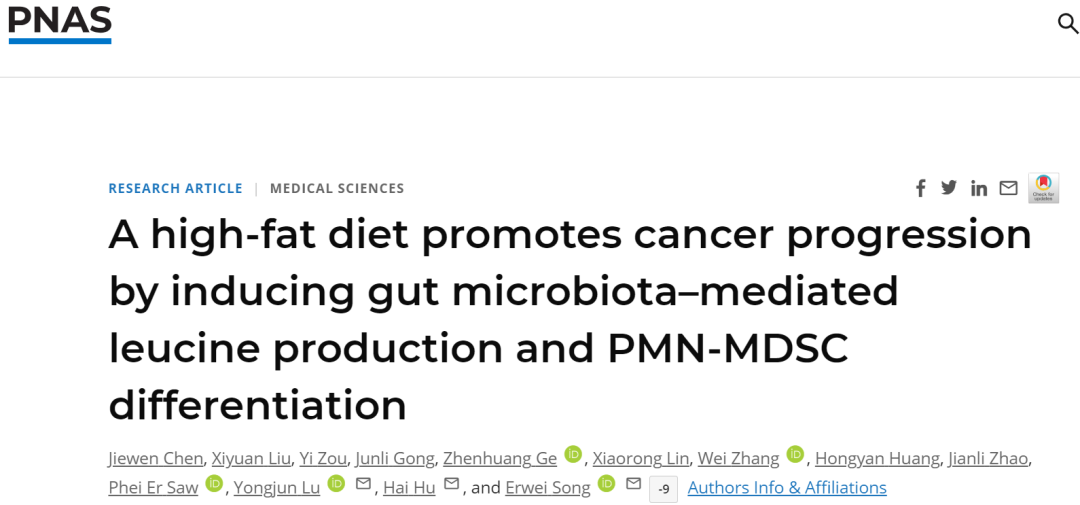Share article via email icon
The image size is (1080, 505).
[1008, 188]
